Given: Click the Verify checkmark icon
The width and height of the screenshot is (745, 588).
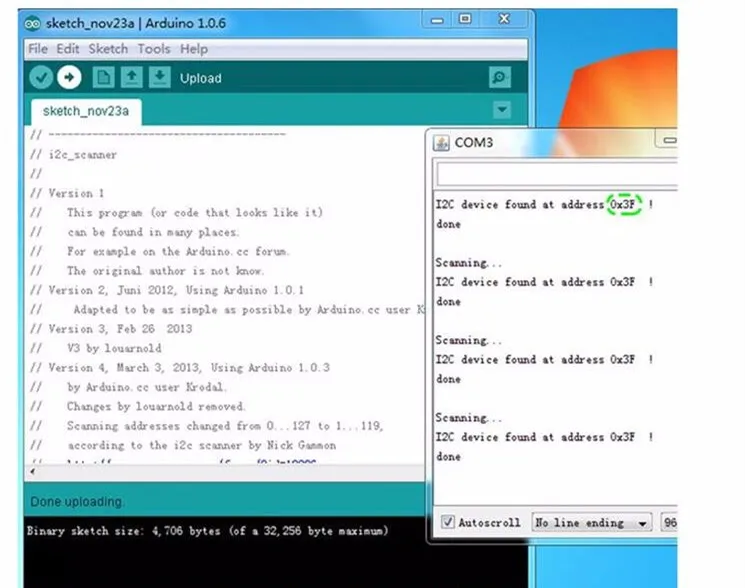Looking at the screenshot, I should pyautogui.click(x=41, y=77).
